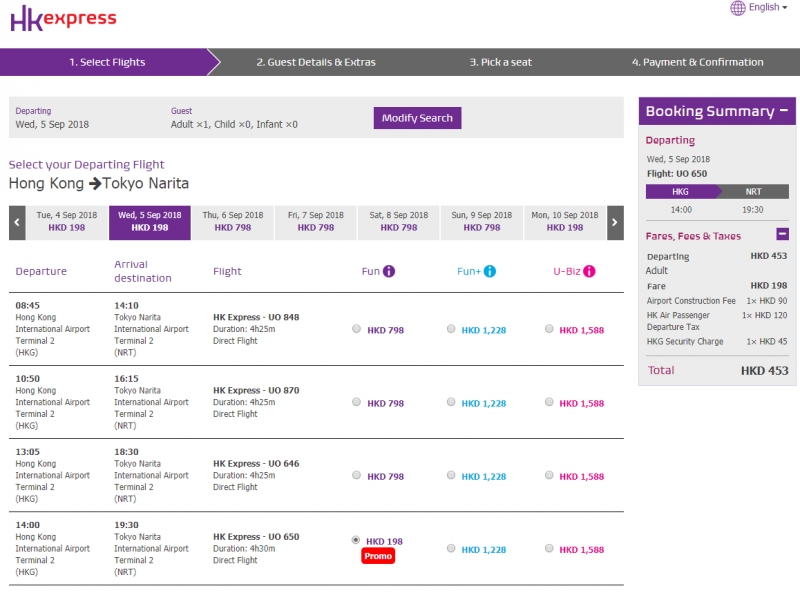
Task: Go to next dates arrow
Action: pyautogui.click(x=615, y=222)
